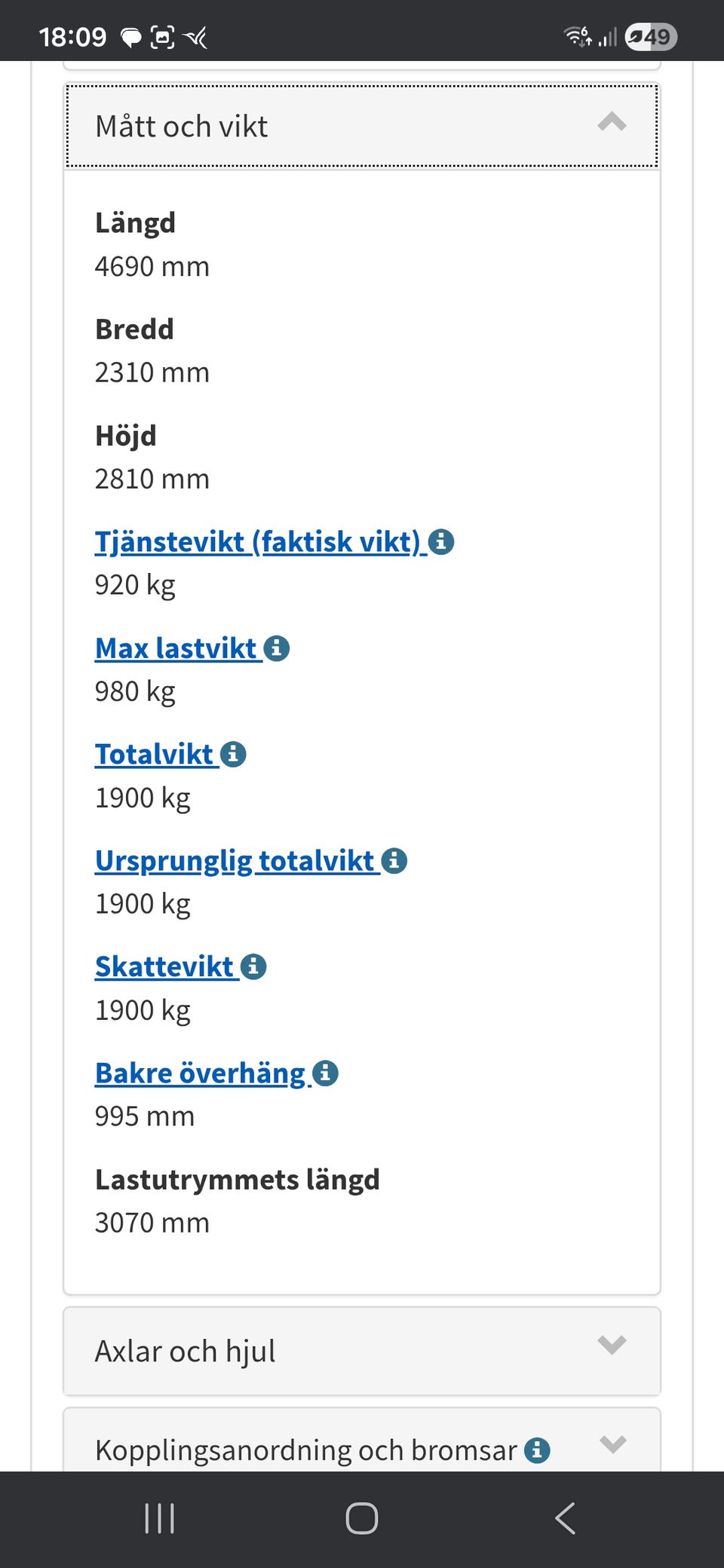
Task: Tap info icon for Kopplingsanordning och bromsar
Action: coord(537,1450)
